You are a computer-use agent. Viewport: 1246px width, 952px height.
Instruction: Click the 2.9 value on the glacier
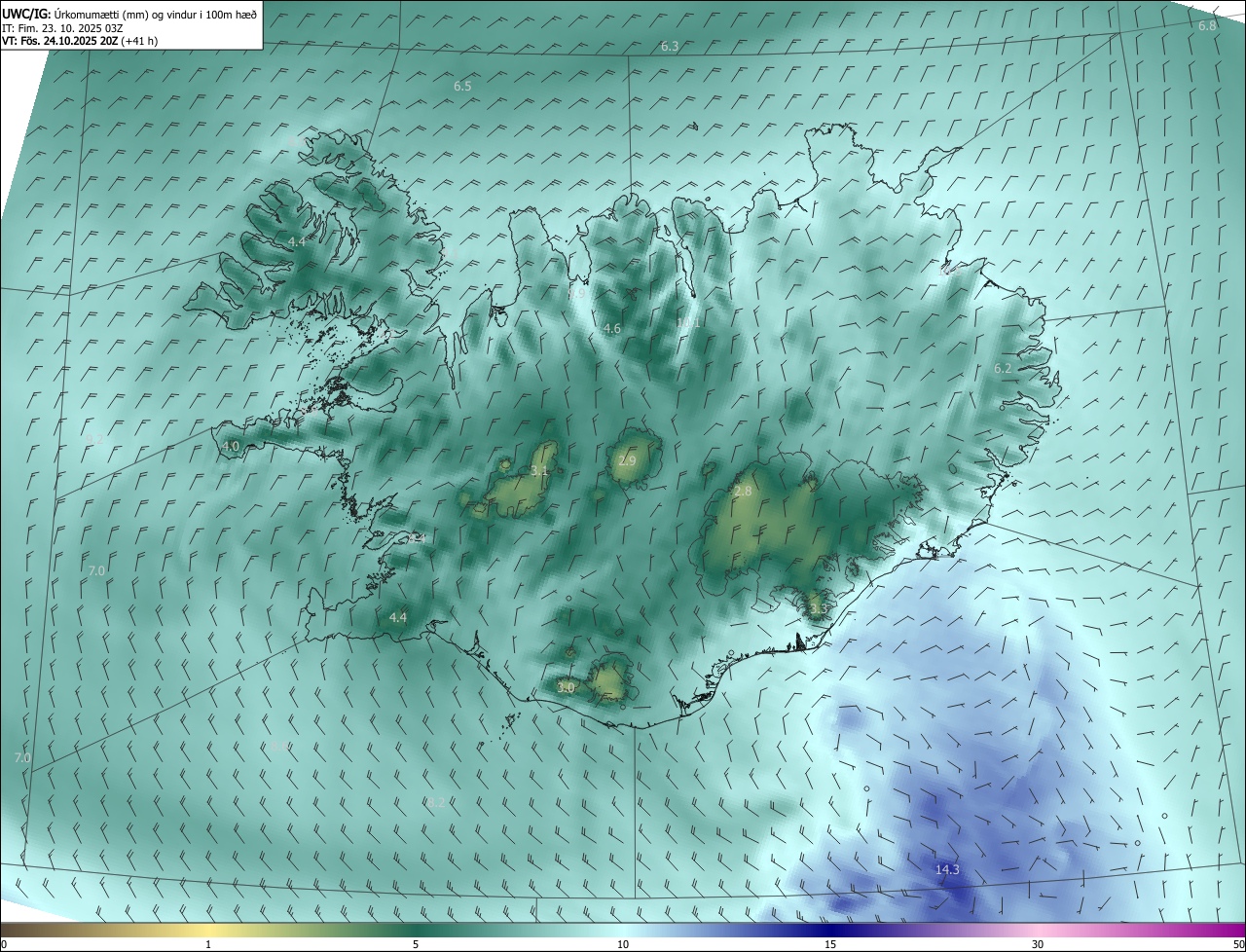627,460
